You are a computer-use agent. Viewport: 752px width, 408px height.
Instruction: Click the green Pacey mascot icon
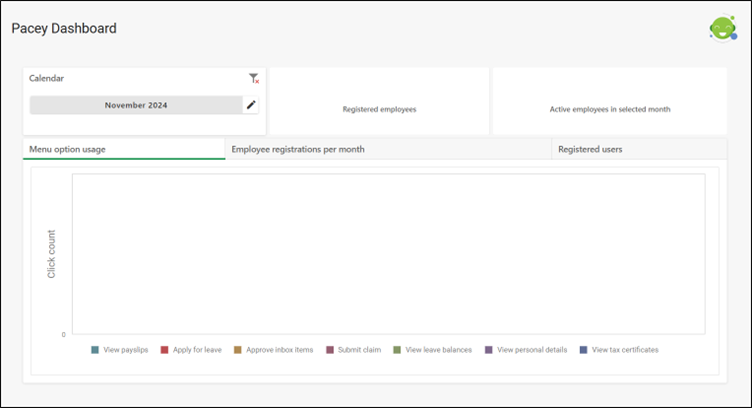pos(723,28)
